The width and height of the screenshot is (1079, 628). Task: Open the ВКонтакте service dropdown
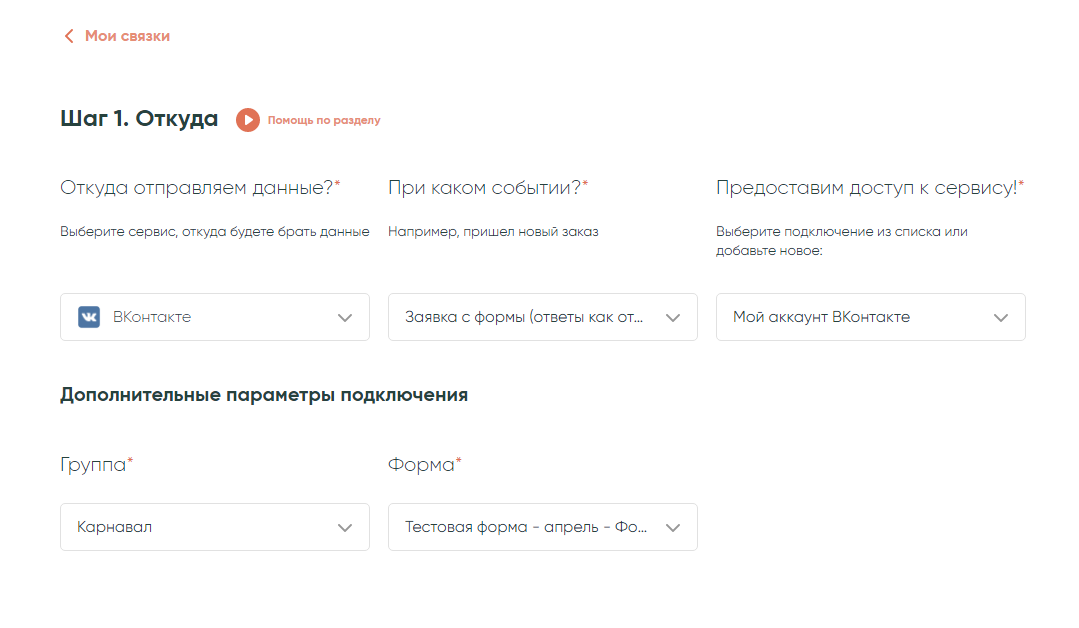pyautogui.click(x=214, y=317)
